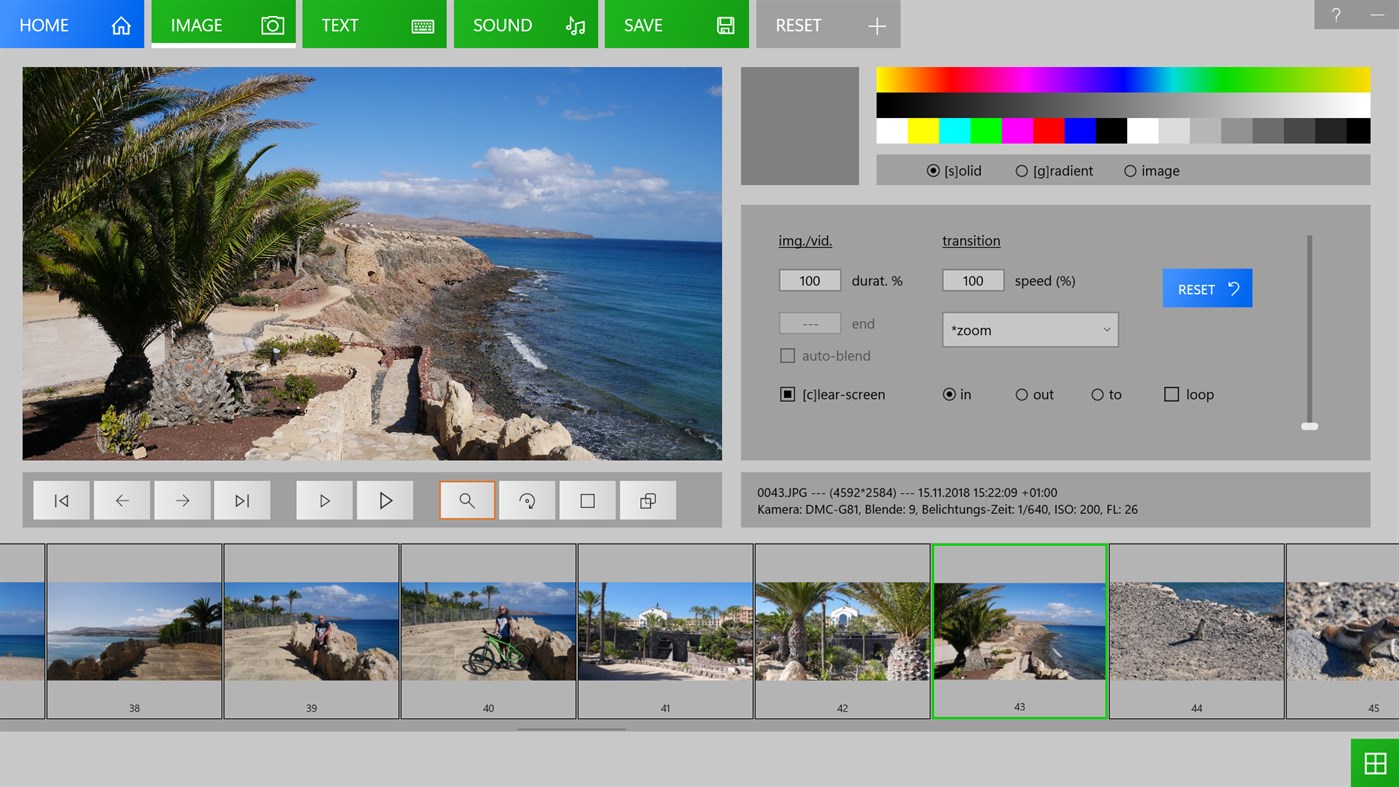Jump to the first image with the skip-back icon

[x=61, y=500]
